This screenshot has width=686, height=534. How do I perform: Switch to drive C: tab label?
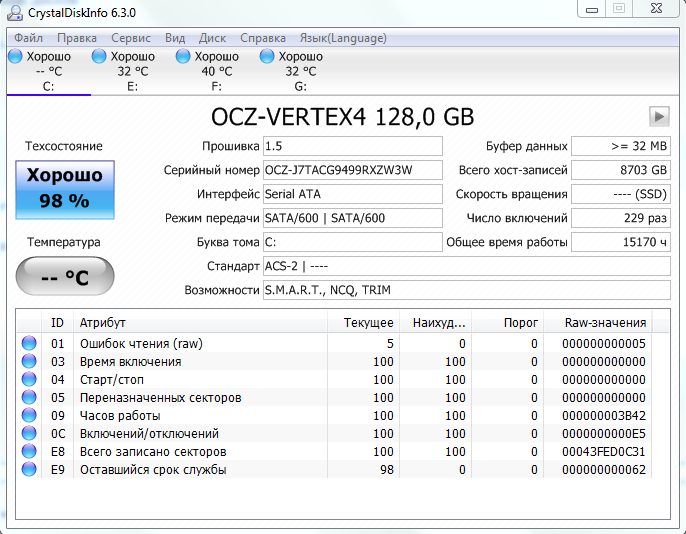(49, 87)
